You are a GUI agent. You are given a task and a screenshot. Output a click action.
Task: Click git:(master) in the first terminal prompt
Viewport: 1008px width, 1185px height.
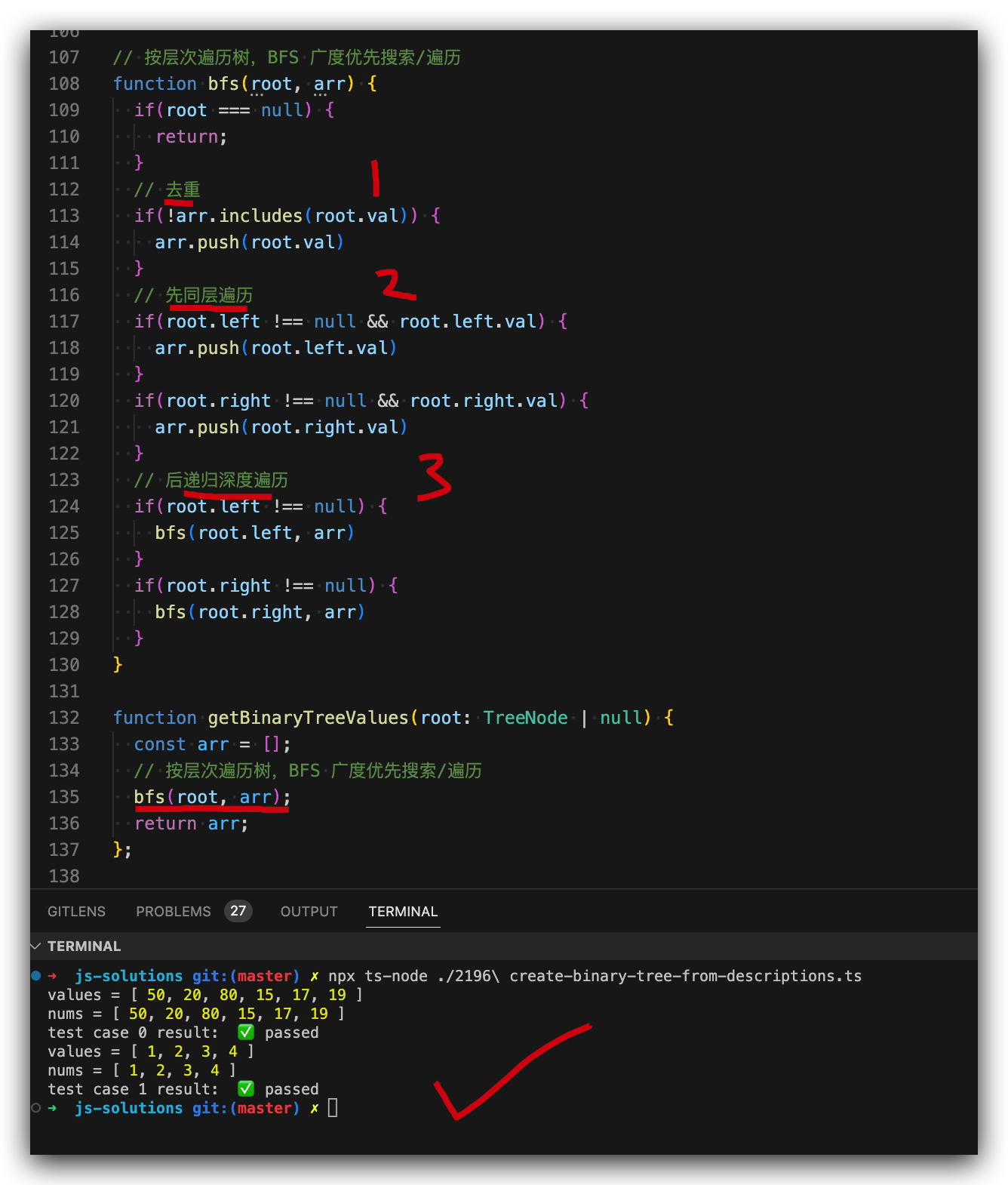click(x=246, y=976)
